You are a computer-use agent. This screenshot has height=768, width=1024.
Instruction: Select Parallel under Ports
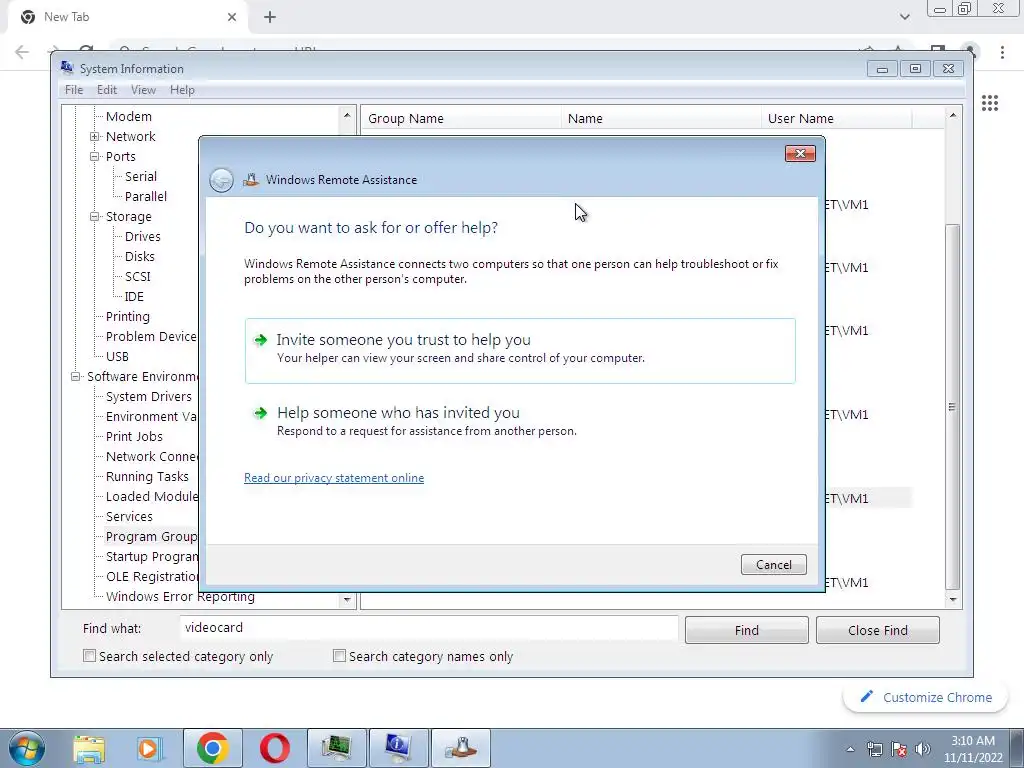coord(146,197)
